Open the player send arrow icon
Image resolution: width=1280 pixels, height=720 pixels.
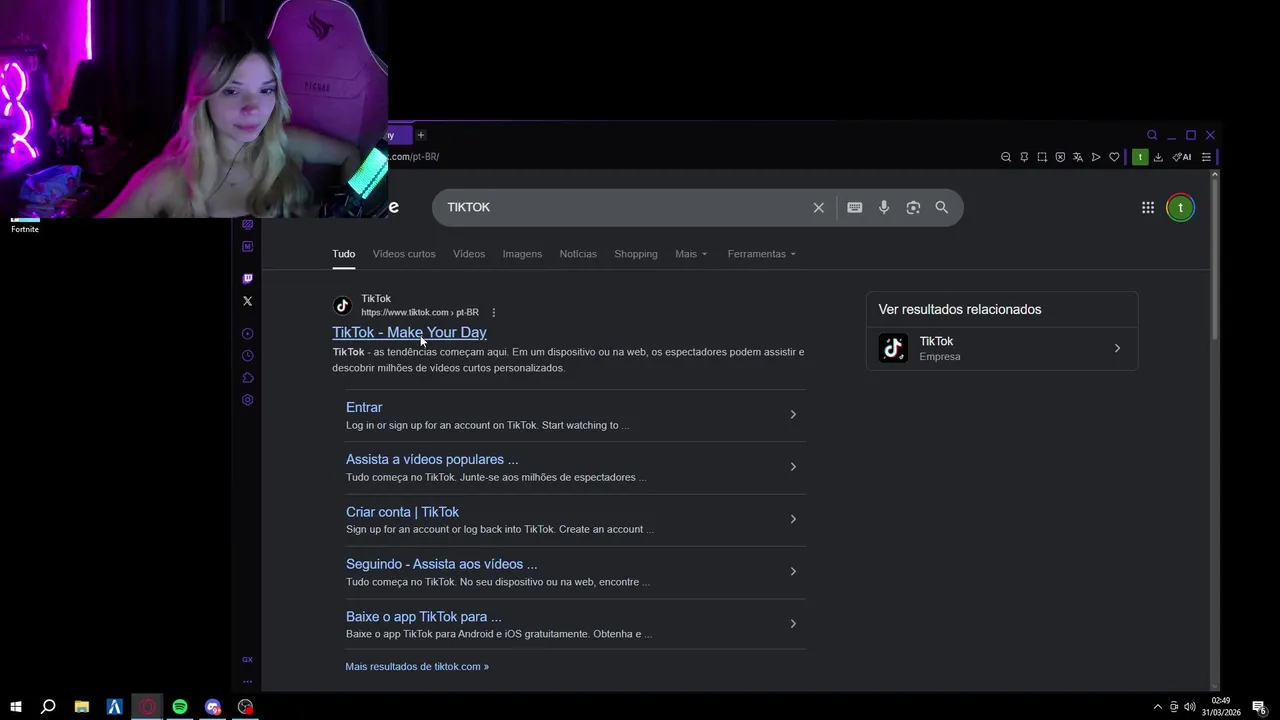click(x=1096, y=157)
